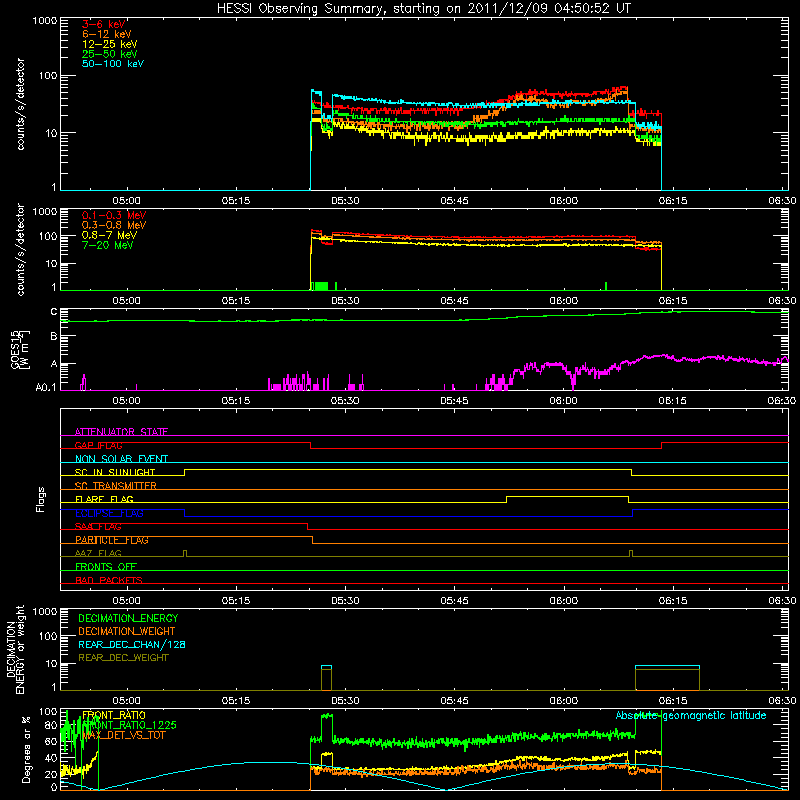Select the FRONTS_OFF flag label
Screen dimensions: 800x800
[106, 566]
